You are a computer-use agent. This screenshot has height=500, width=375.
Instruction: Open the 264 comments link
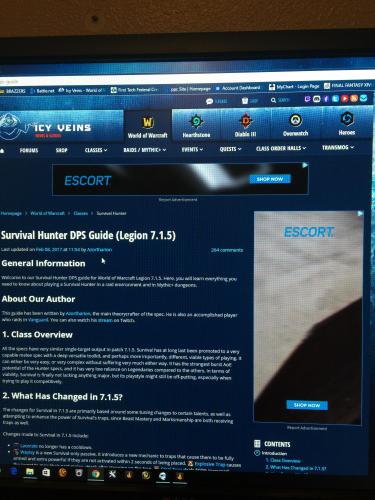227,250
